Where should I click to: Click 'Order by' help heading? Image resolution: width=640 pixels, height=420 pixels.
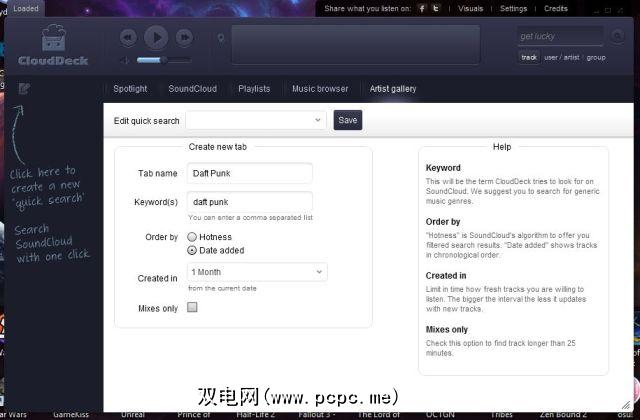[x=443, y=222]
